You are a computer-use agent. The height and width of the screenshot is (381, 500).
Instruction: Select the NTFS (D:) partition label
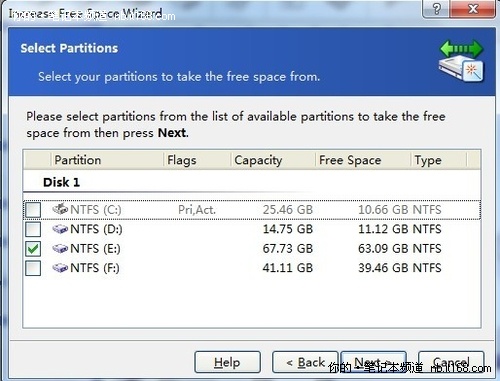(96, 229)
